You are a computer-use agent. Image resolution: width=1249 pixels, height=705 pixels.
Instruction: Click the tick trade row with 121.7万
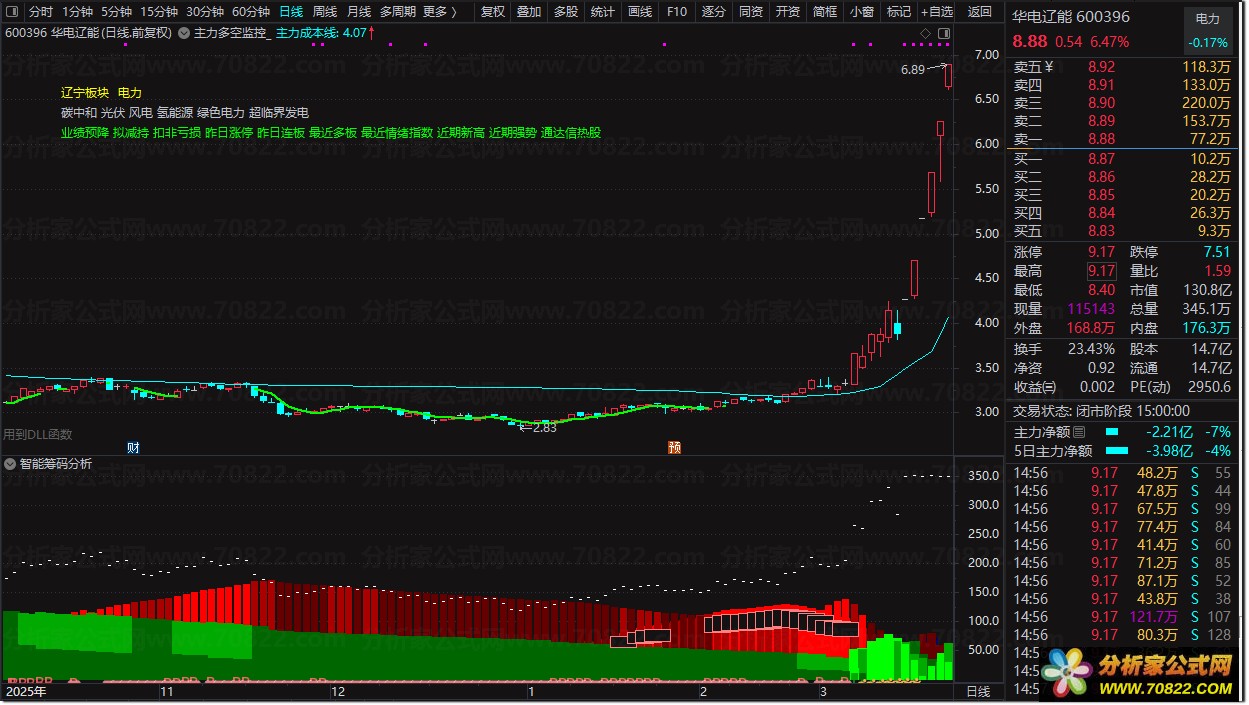click(1124, 617)
